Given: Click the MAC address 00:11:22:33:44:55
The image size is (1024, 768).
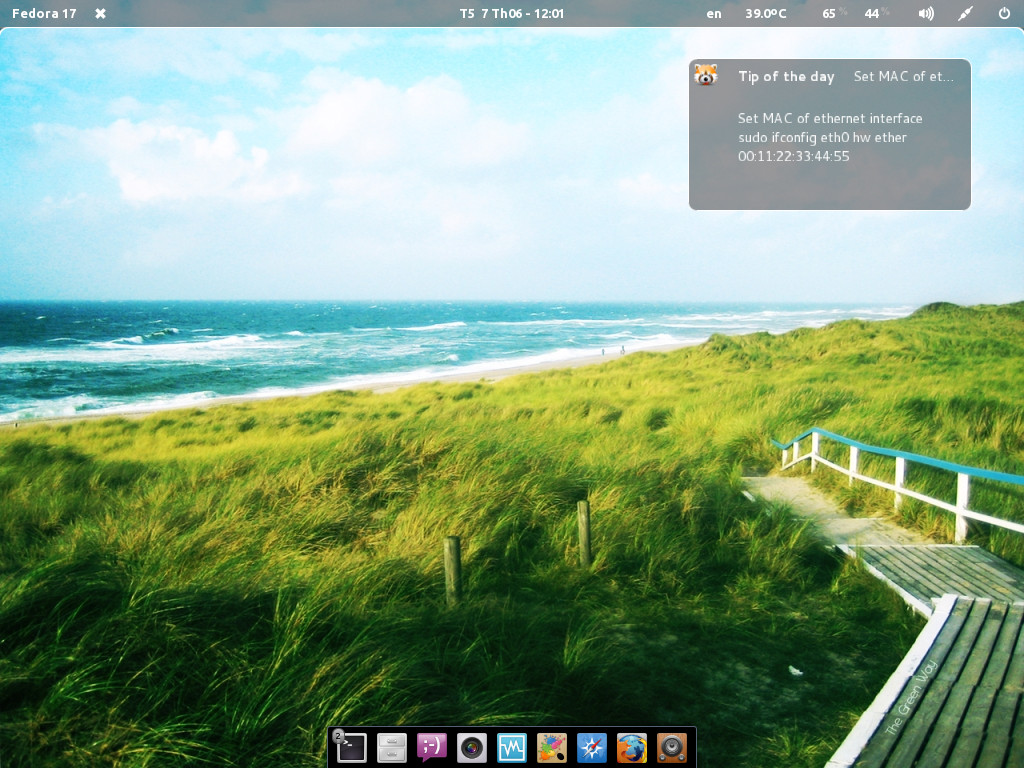Looking at the screenshot, I should [x=793, y=156].
